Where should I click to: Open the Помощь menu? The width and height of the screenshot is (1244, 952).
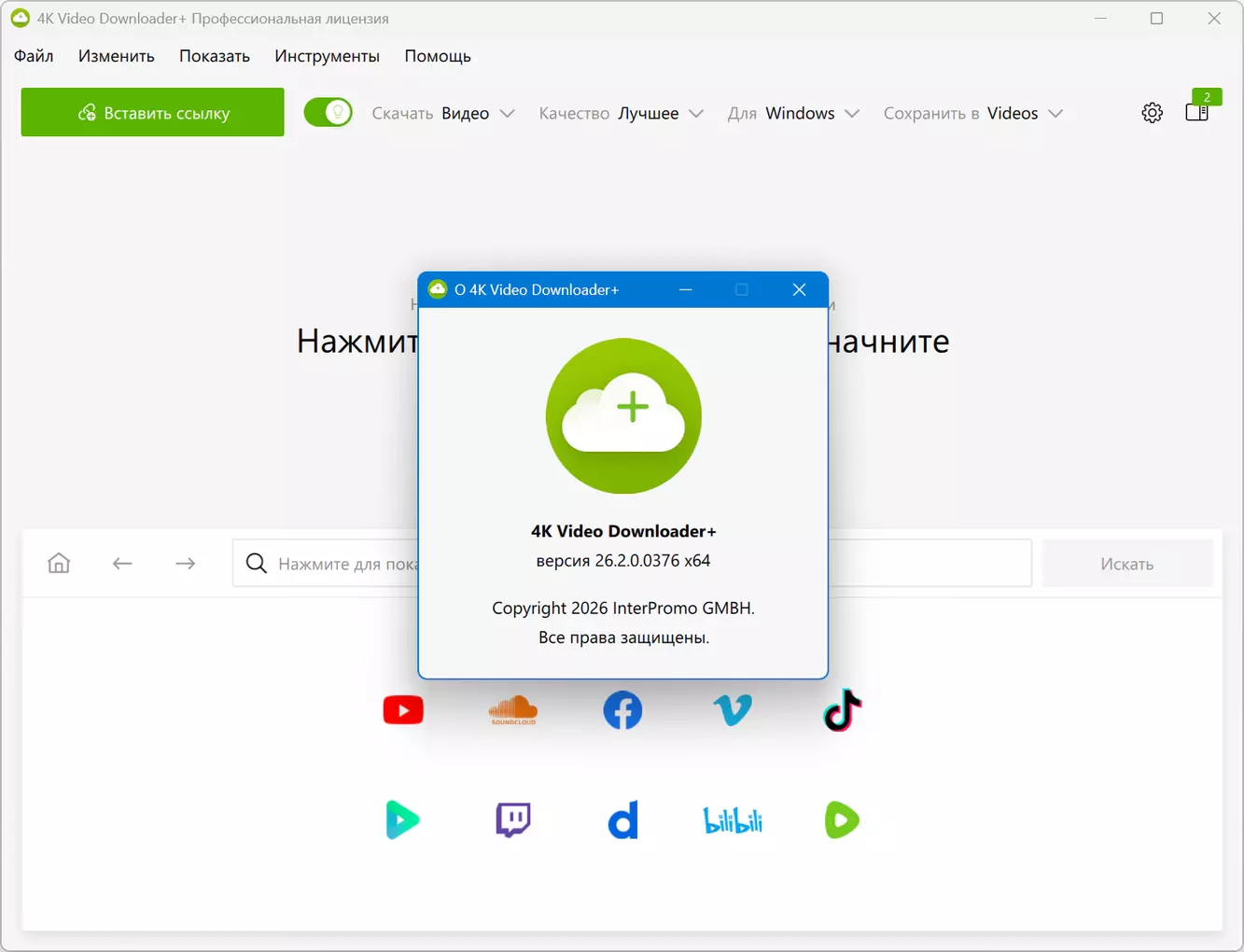coord(438,56)
